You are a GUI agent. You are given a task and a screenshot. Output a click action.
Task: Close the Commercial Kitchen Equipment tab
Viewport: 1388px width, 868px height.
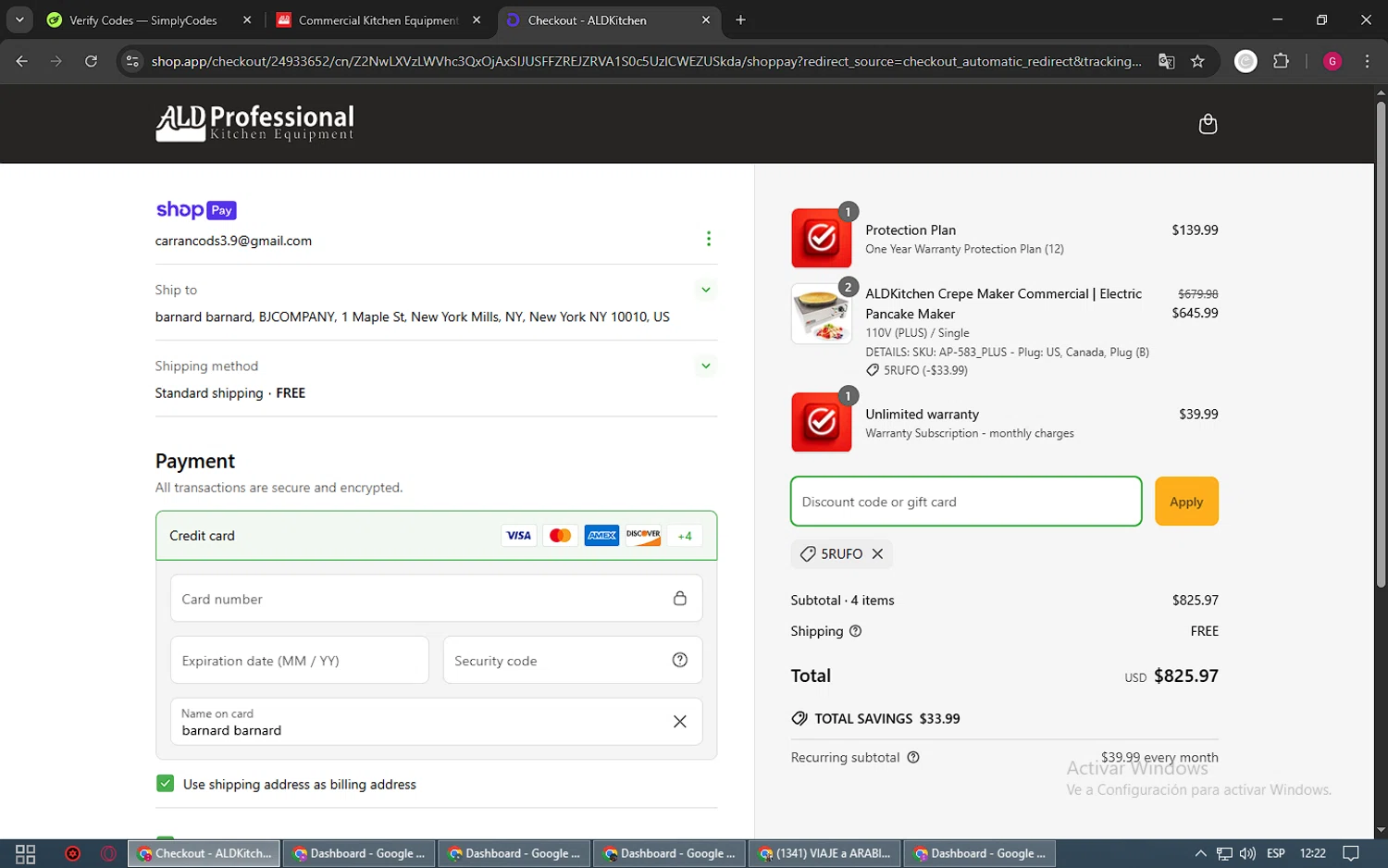[x=477, y=19]
